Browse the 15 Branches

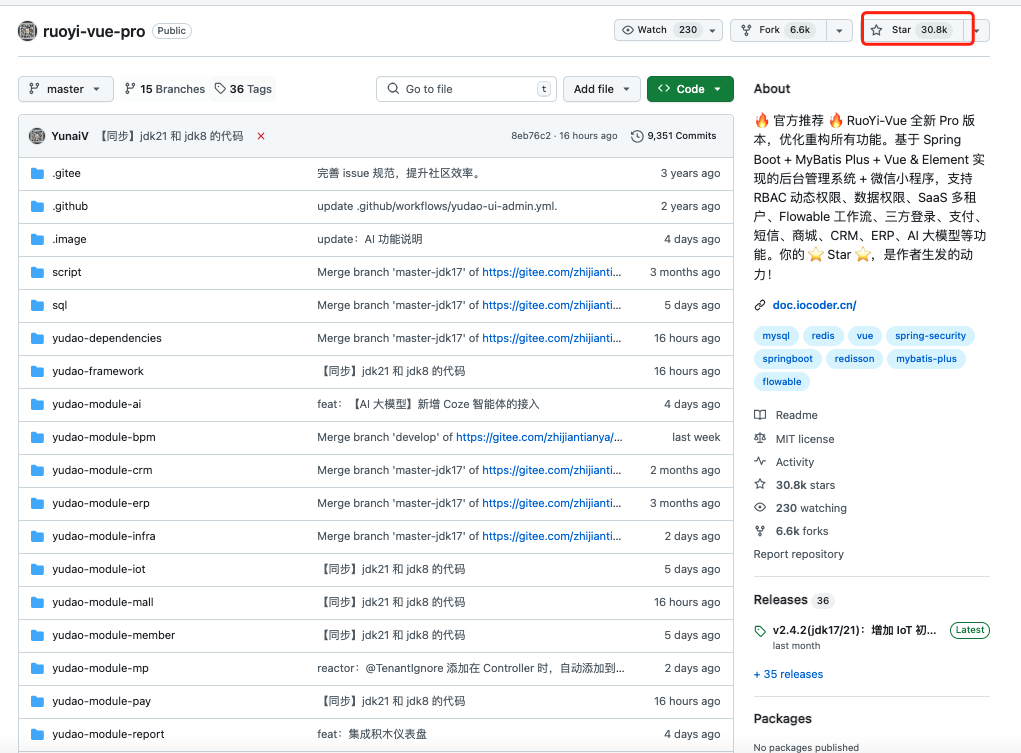tap(164, 88)
